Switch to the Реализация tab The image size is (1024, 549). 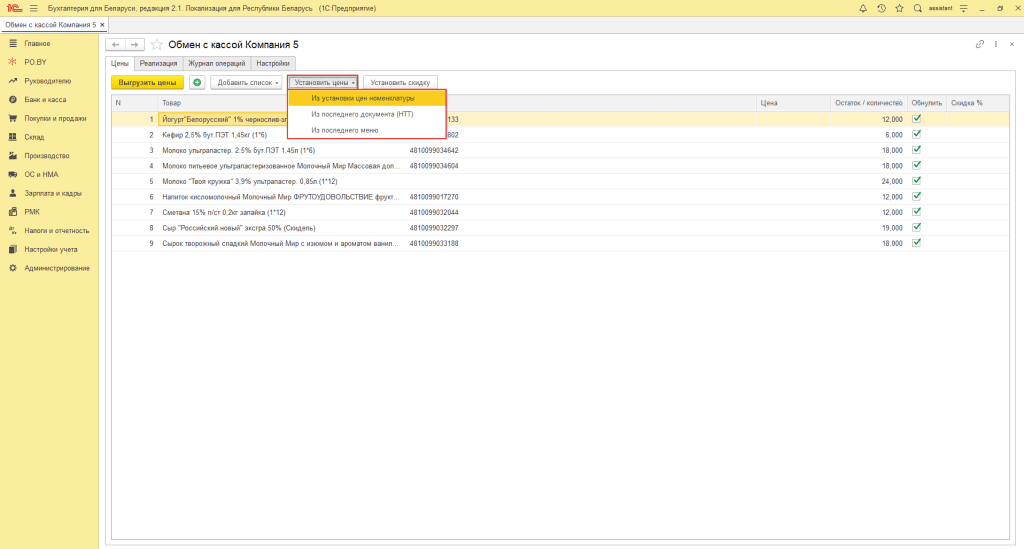[x=158, y=63]
